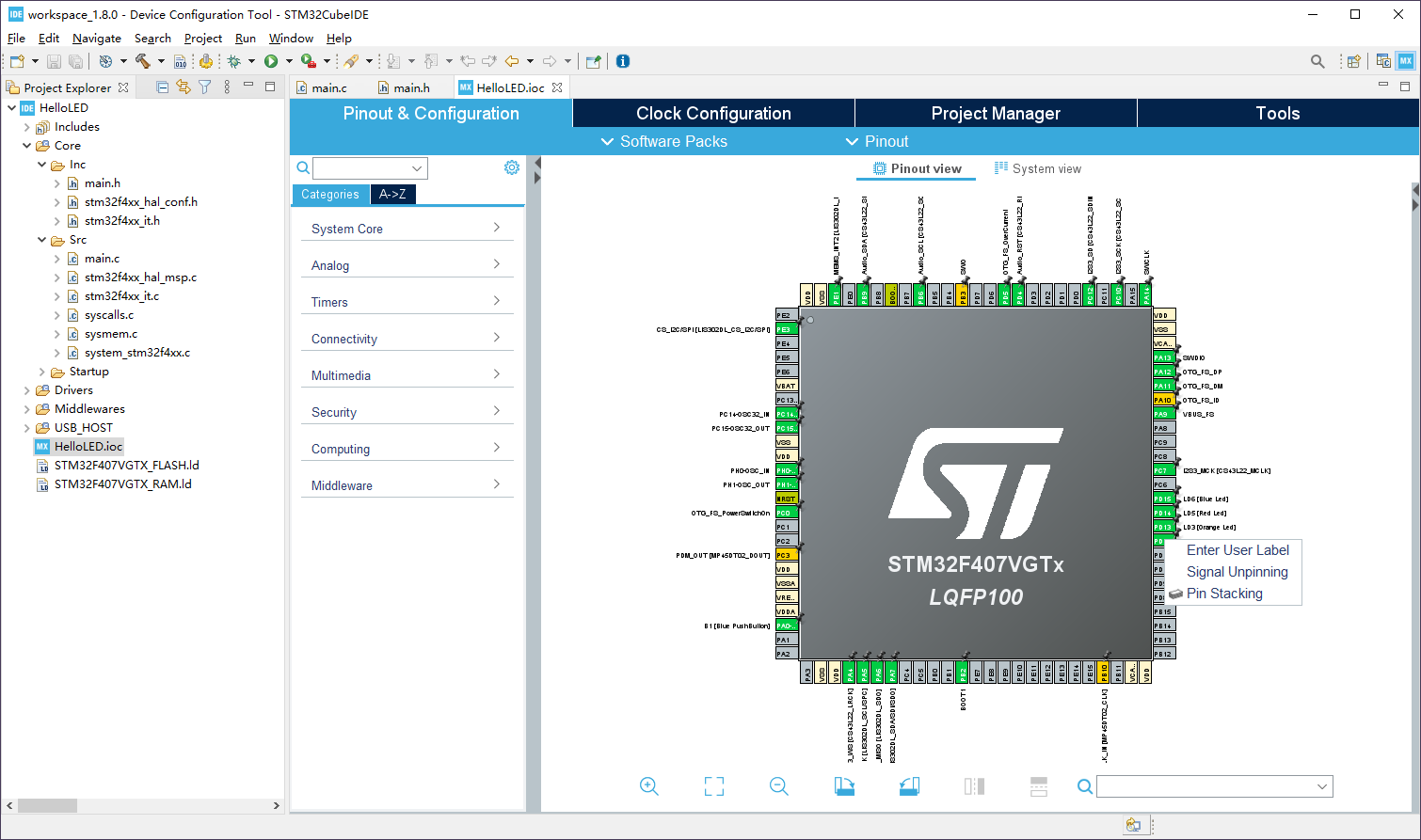The width and height of the screenshot is (1421, 840).
Task: Select the green PD13 Orange Led pin
Action: pos(1164,527)
